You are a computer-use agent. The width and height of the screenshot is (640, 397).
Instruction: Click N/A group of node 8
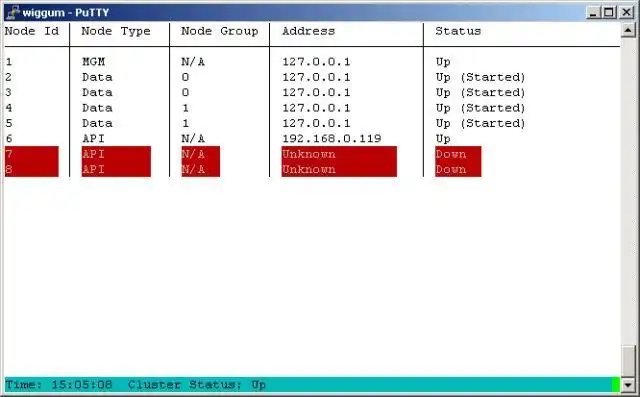click(200, 169)
